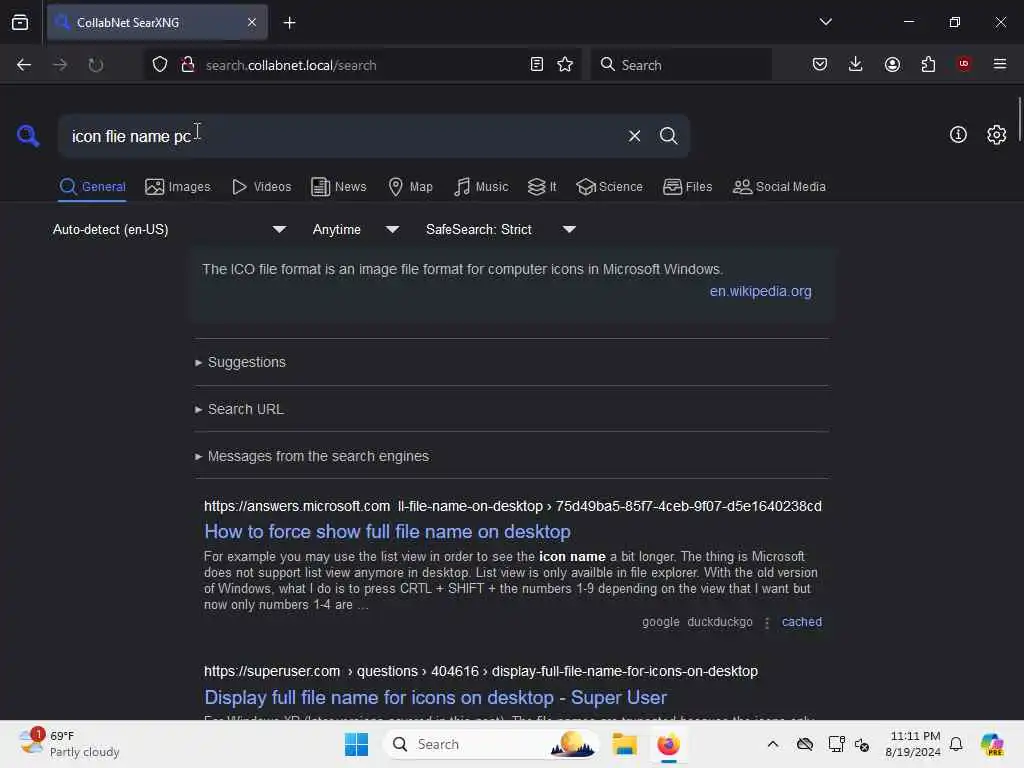Viewport: 1024px width, 768px height.
Task: Open the notifications bell
Action: tap(956, 744)
